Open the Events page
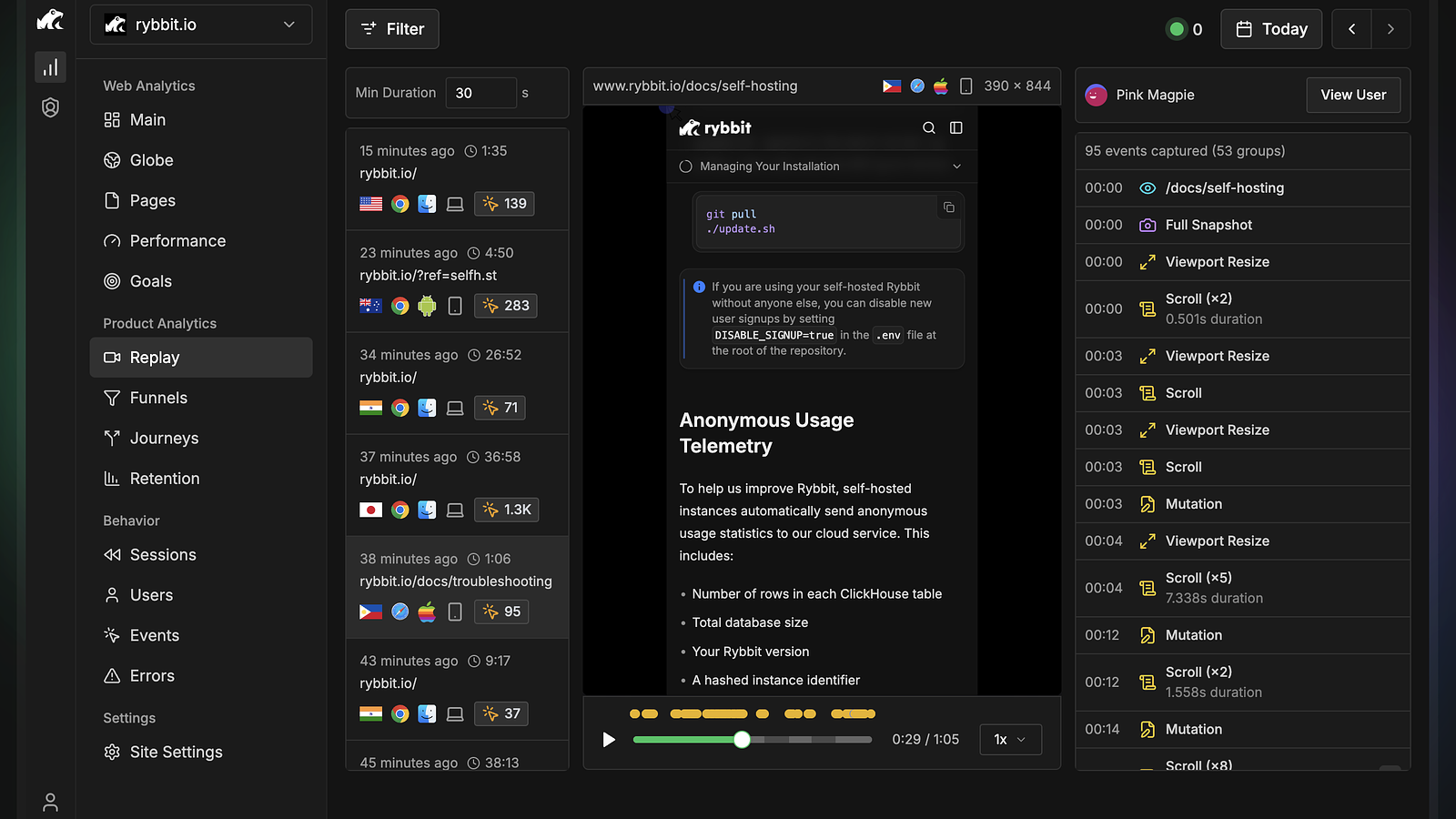Screen dimensions: 1456x819 pos(201,635)
